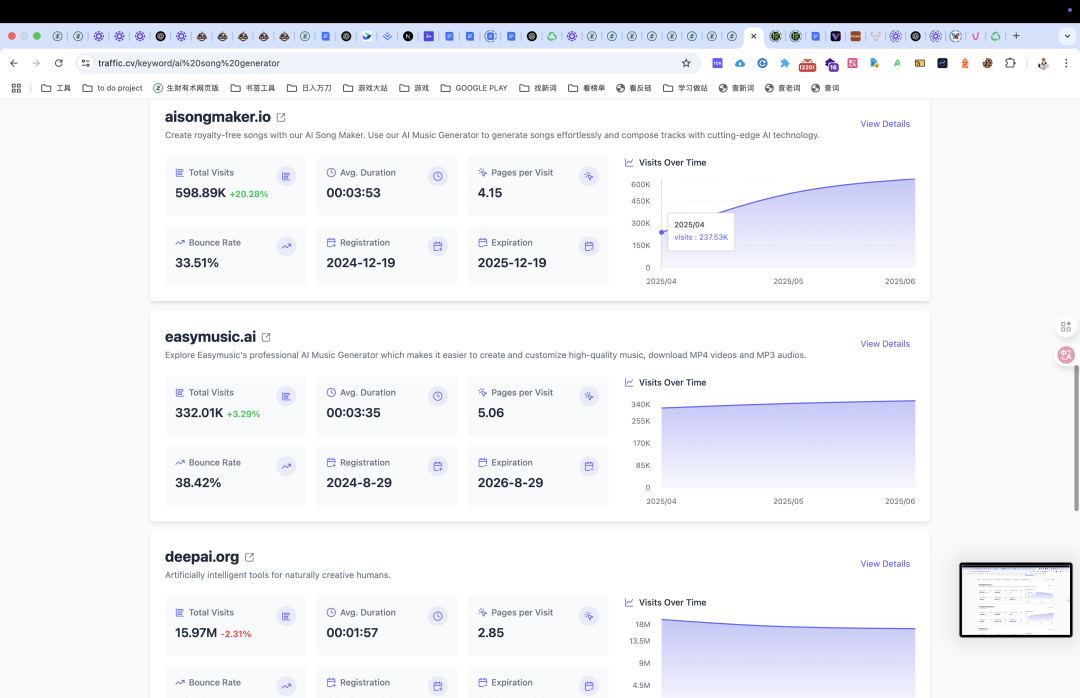The image size is (1080, 698).
Task: Click Pages per Visit round icon for easymusic.ai
Action: pyautogui.click(x=589, y=396)
